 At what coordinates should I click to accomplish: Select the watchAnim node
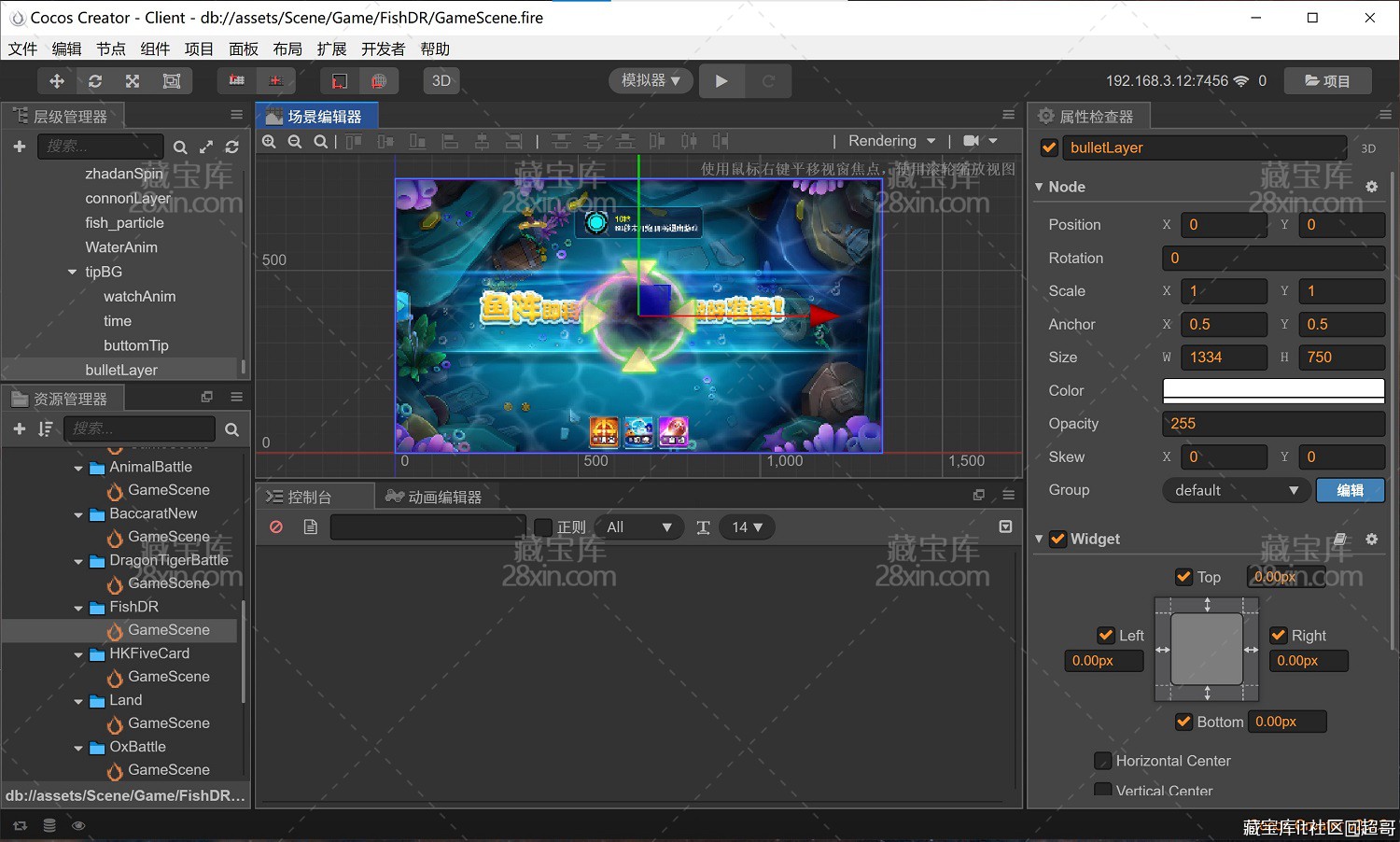tap(139, 296)
